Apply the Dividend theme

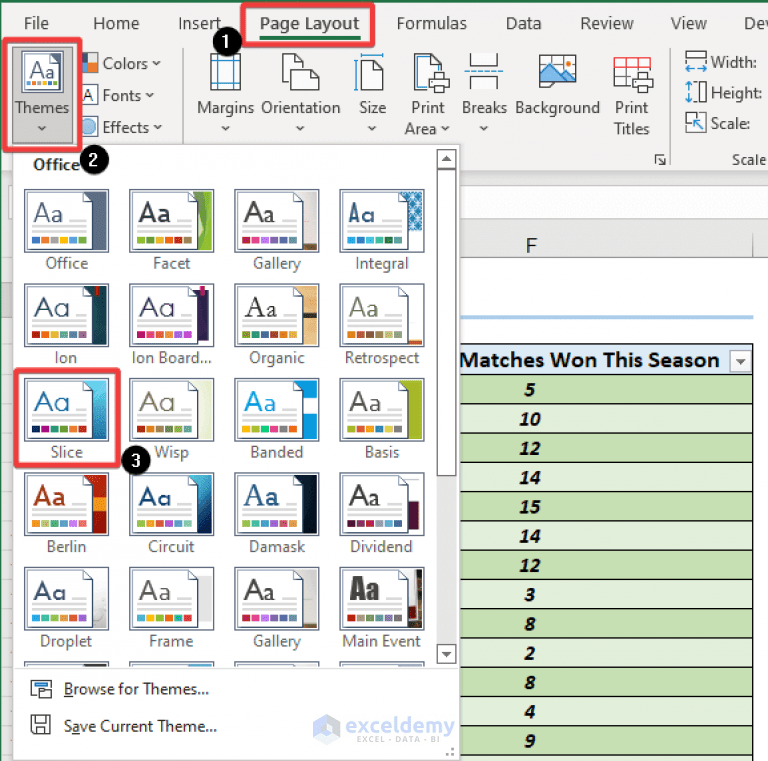coord(382,514)
